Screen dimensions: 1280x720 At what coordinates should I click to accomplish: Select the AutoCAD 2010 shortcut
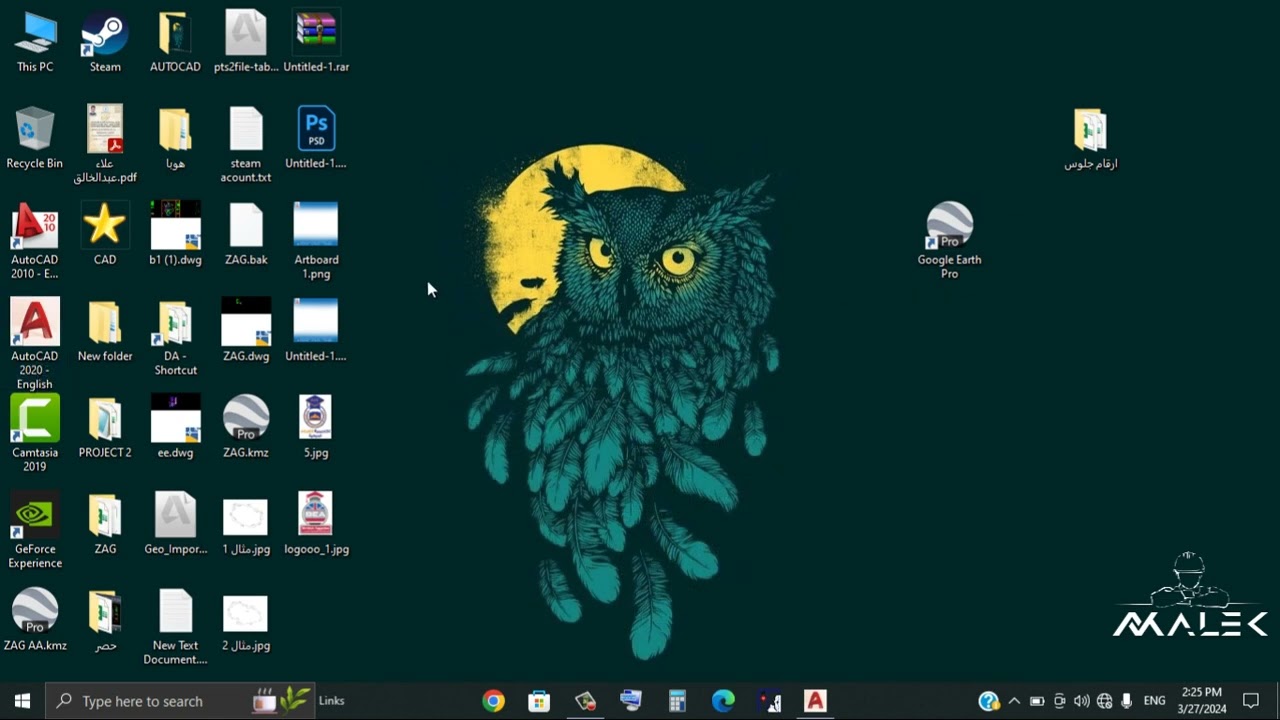[35, 241]
